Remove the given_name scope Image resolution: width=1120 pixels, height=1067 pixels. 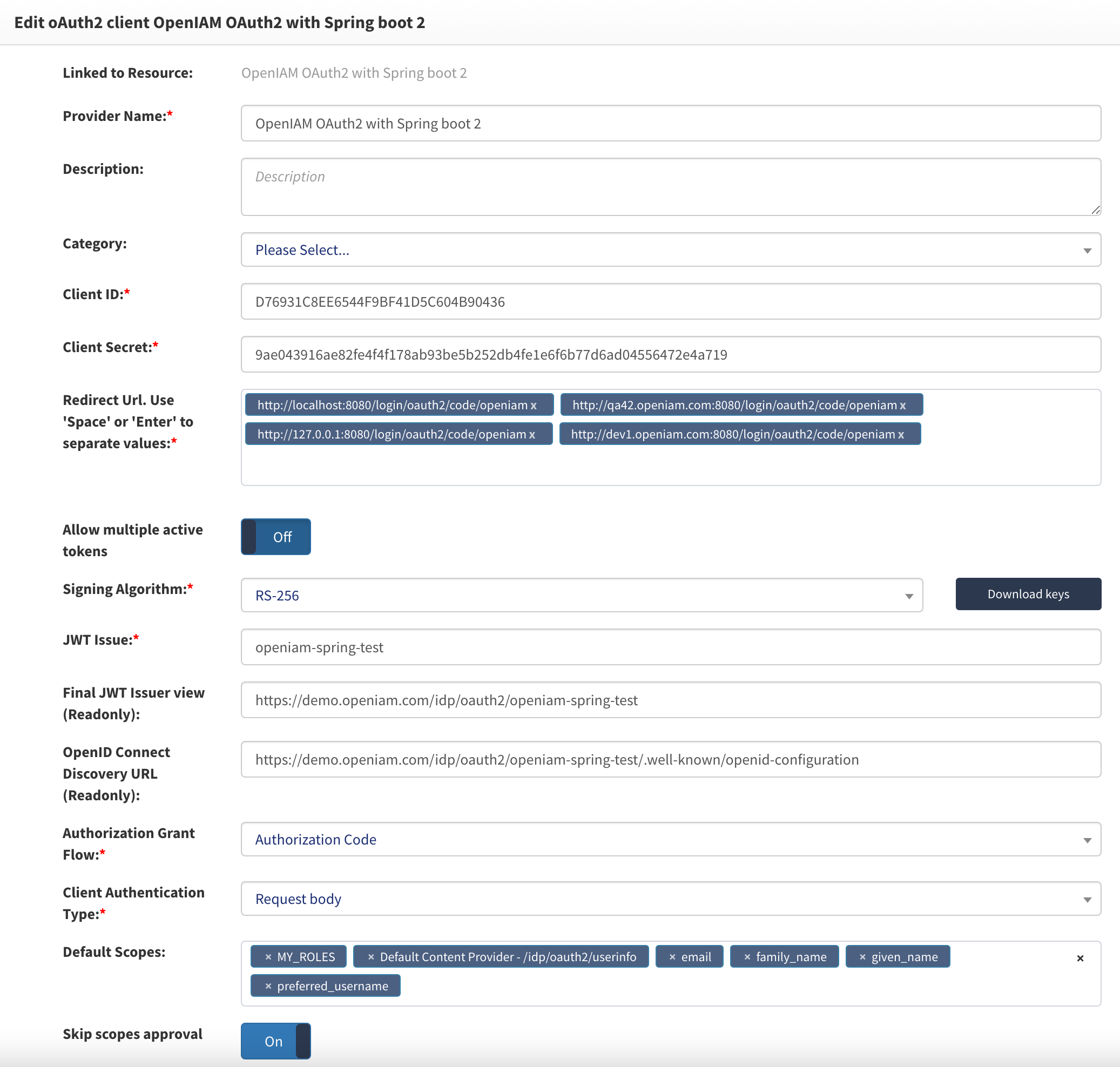[x=863, y=957]
